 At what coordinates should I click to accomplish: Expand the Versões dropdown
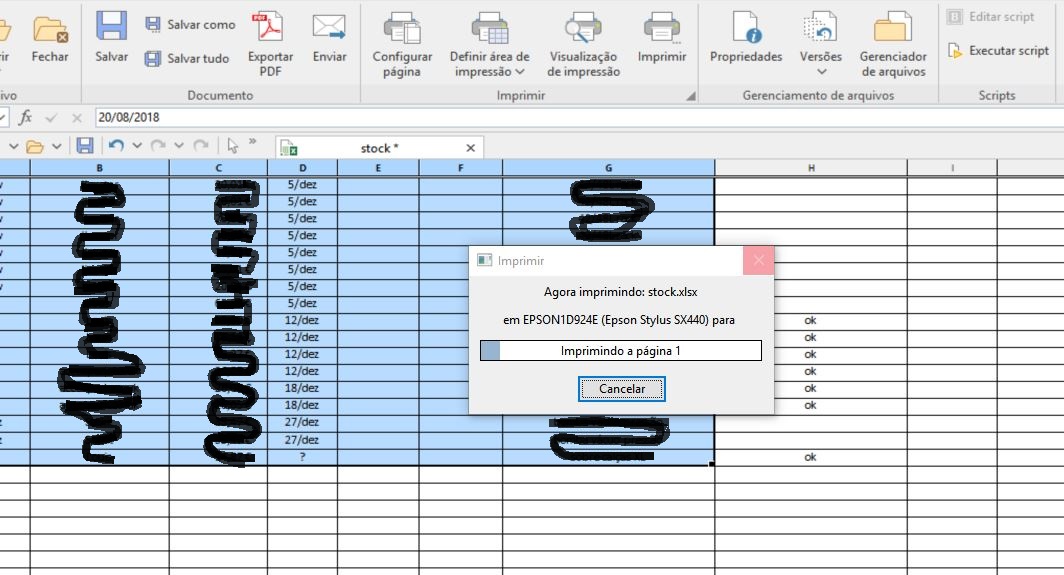click(x=821, y=71)
